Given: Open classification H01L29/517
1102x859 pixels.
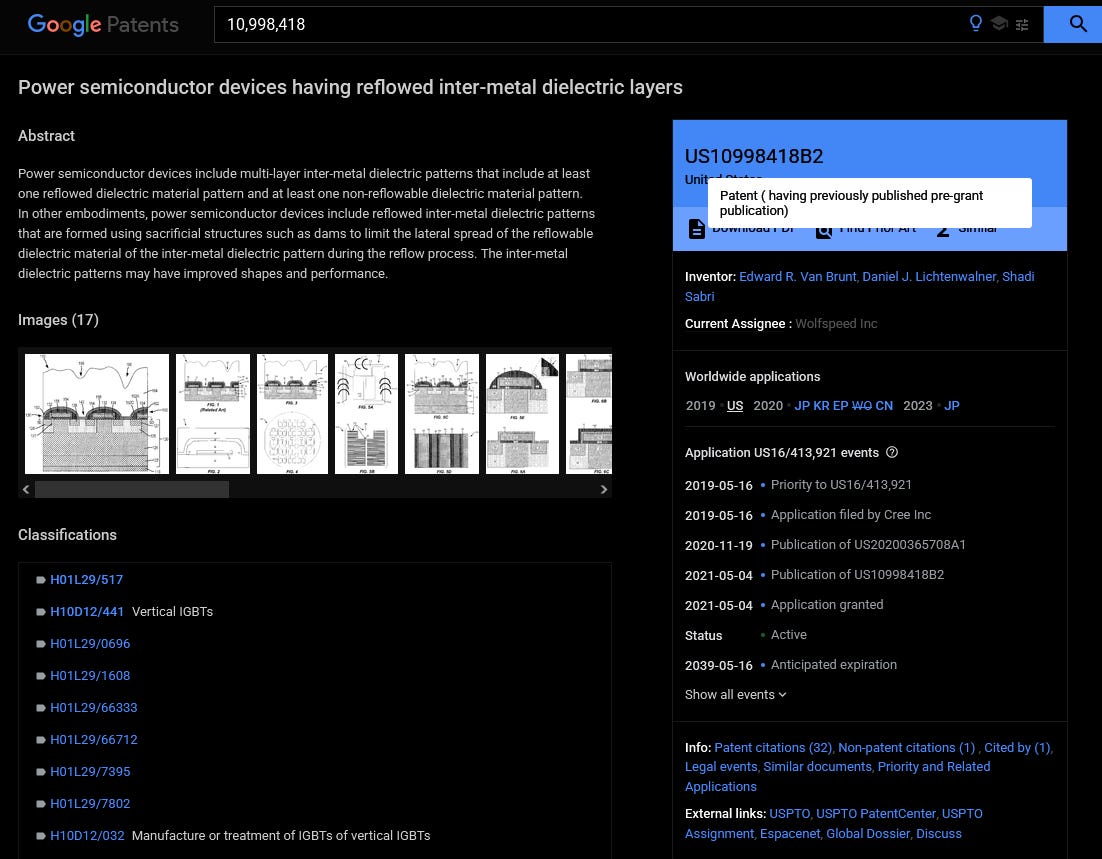Looking at the screenshot, I should (x=86, y=580).
